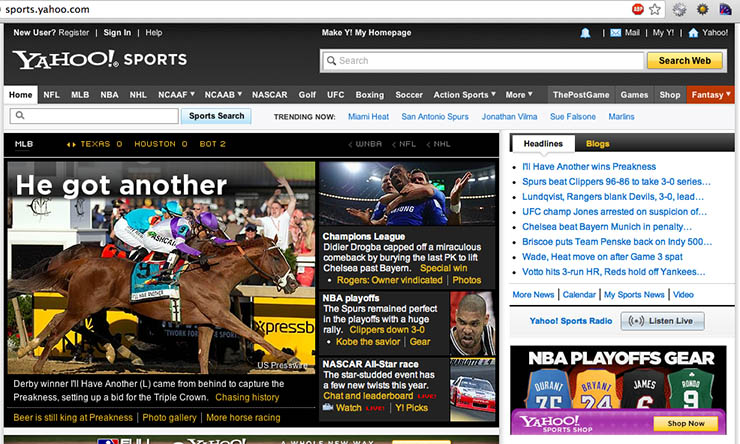Click the Register link

(x=74, y=33)
